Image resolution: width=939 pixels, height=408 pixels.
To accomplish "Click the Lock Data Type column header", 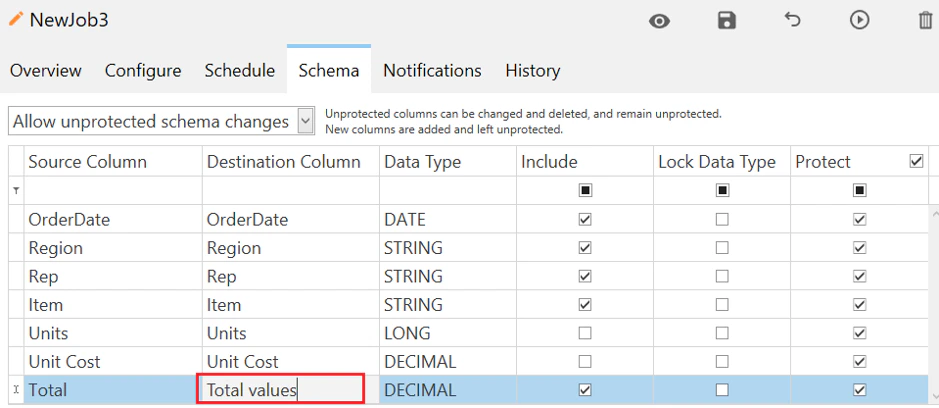I will click(722, 162).
